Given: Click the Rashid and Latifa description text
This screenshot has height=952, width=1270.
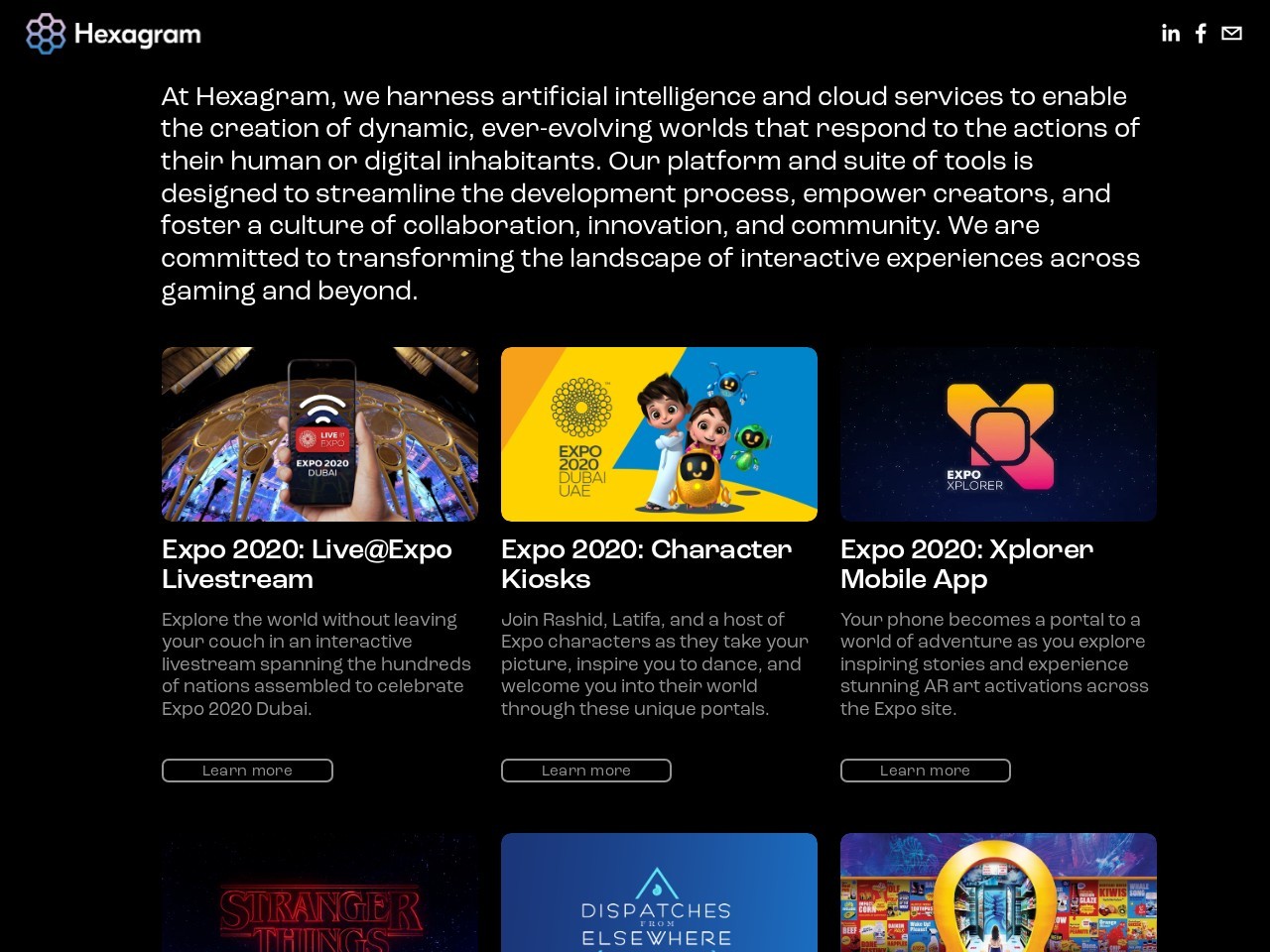Looking at the screenshot, I should click(655, 663).
